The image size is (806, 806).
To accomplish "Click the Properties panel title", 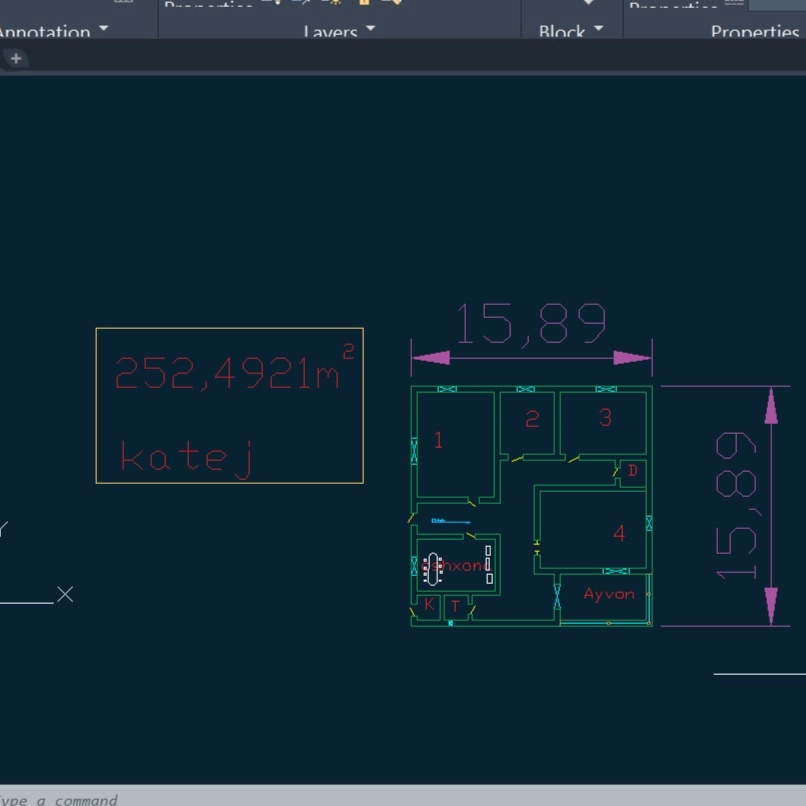I will tap(754, 32).
